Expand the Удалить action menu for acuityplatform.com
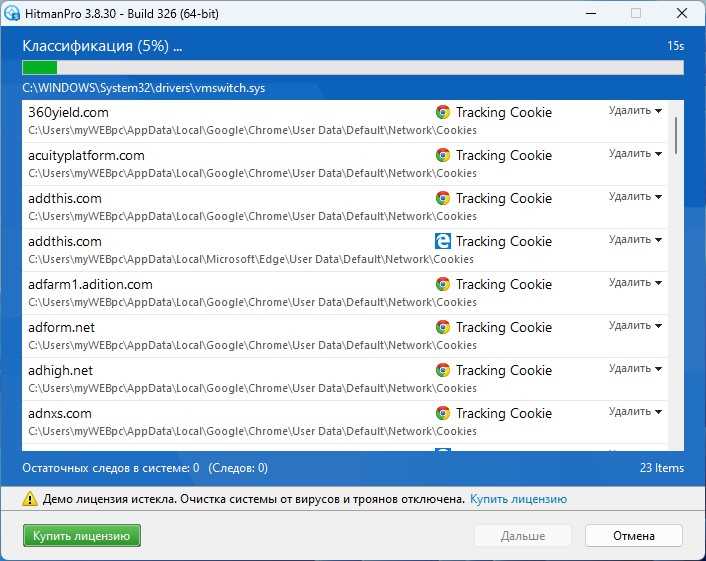This screenshot has width=706, height=561. point(635,154)
